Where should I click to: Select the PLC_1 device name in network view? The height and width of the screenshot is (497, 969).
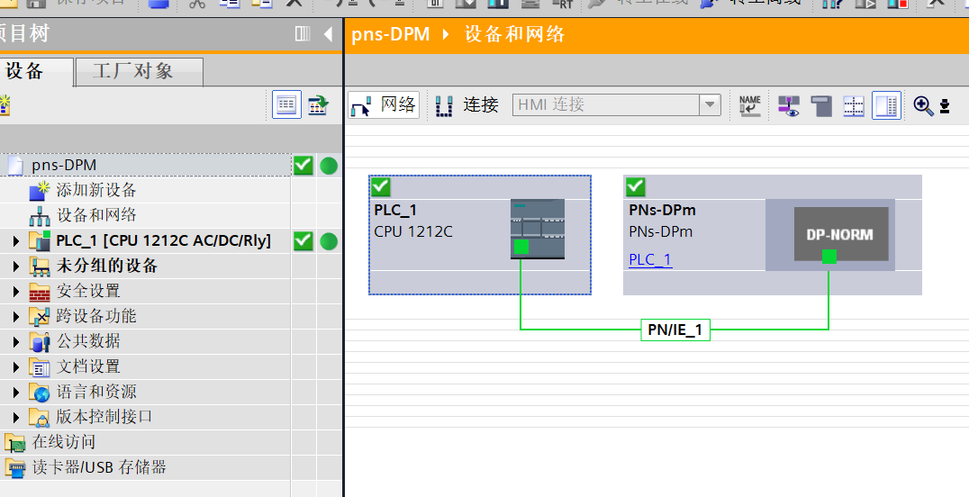396,210
